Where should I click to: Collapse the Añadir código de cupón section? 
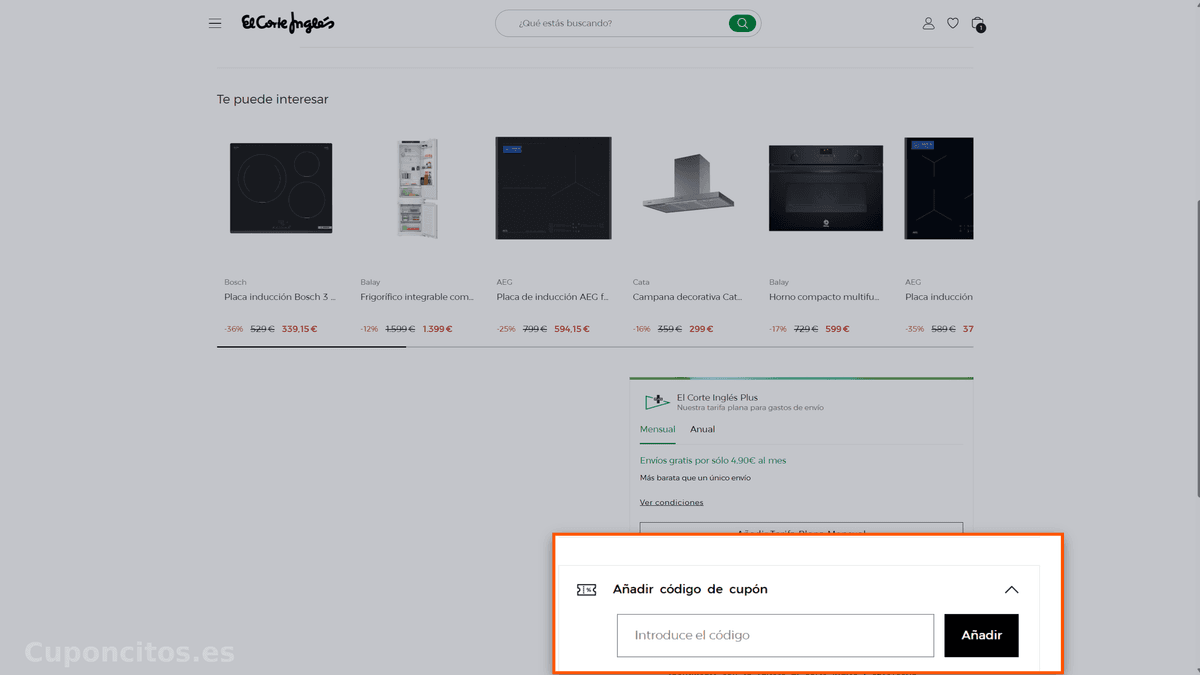(1011, 590)
